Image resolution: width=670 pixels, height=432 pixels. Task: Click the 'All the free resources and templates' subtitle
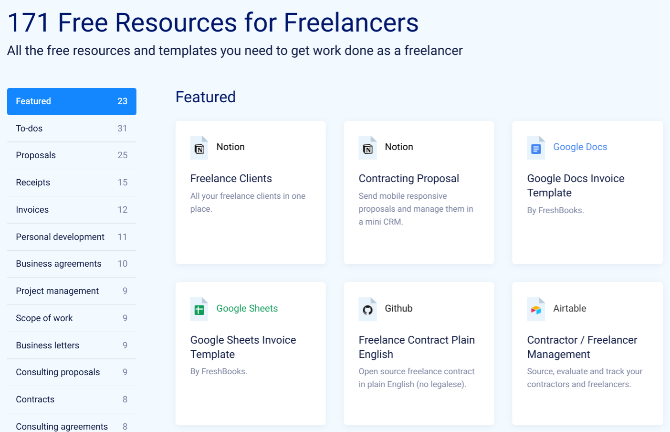coord(235,51)
